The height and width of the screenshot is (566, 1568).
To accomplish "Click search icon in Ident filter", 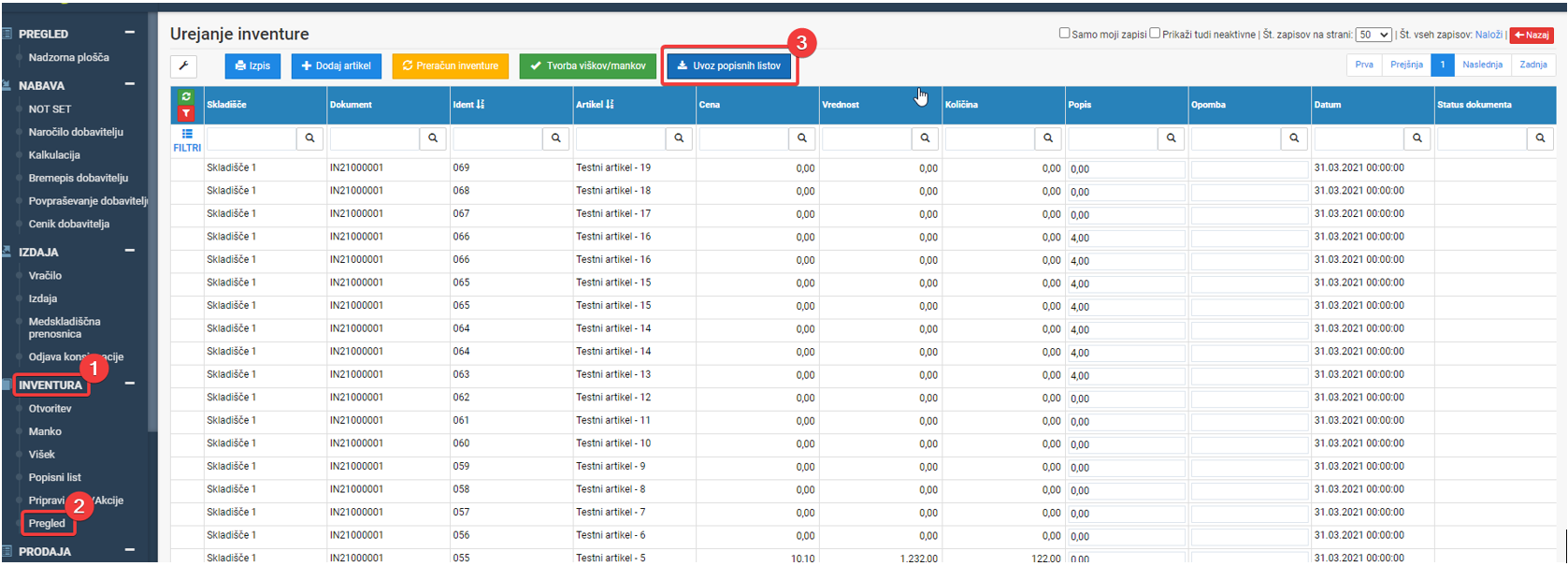I will (556, 138).
